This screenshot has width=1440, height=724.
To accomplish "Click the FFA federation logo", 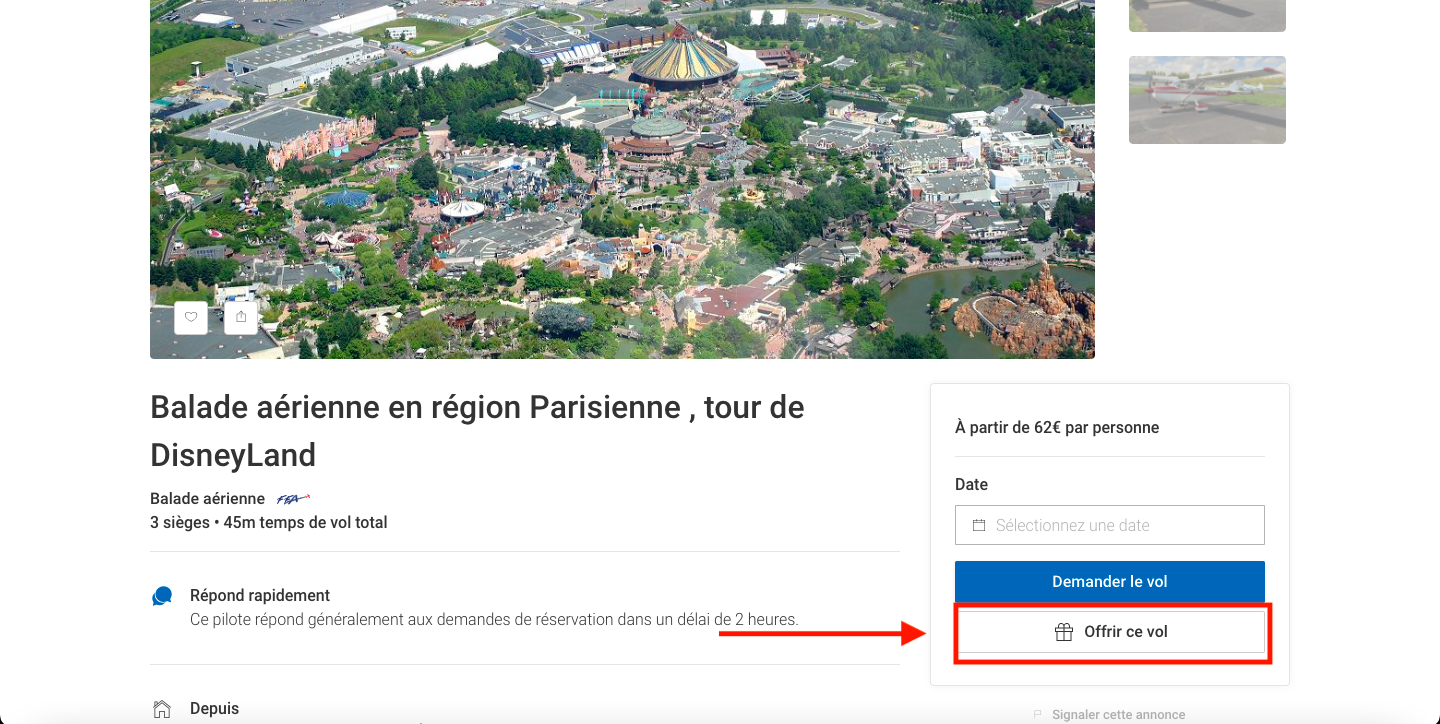I will [x=293, y=498].
